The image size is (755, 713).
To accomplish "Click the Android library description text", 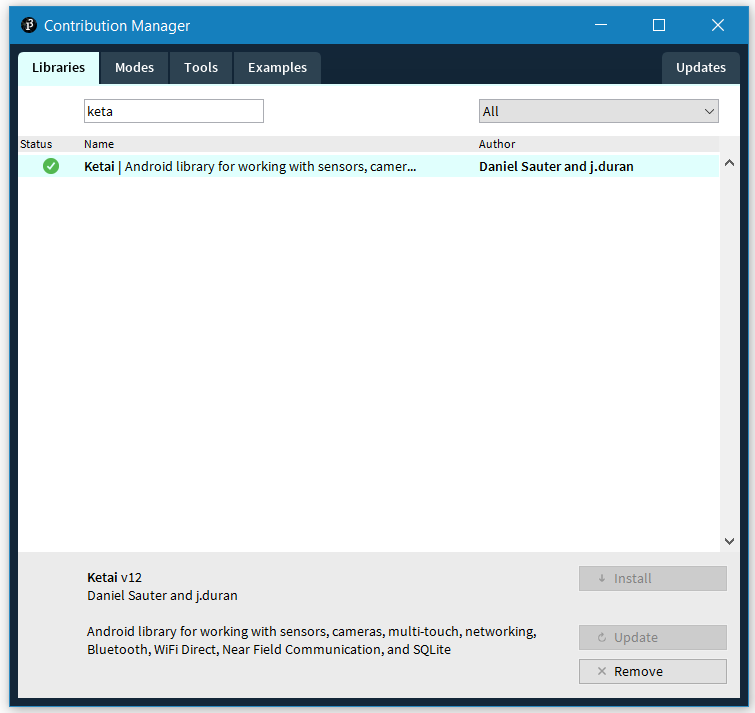I will (x=312, y=640).
